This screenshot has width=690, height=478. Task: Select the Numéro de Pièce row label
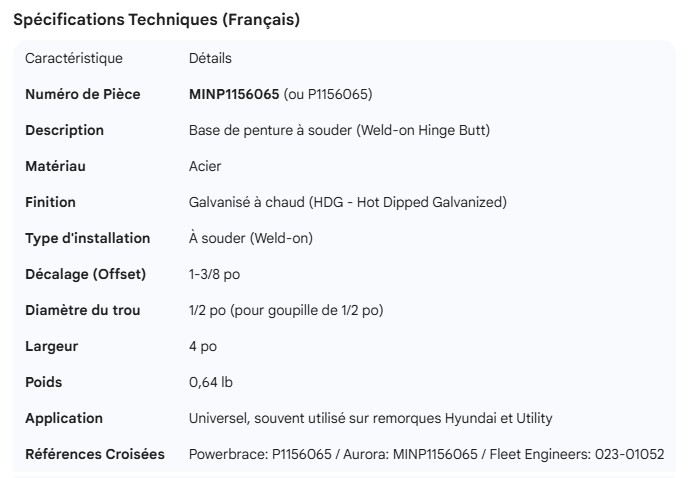[82, 94]
